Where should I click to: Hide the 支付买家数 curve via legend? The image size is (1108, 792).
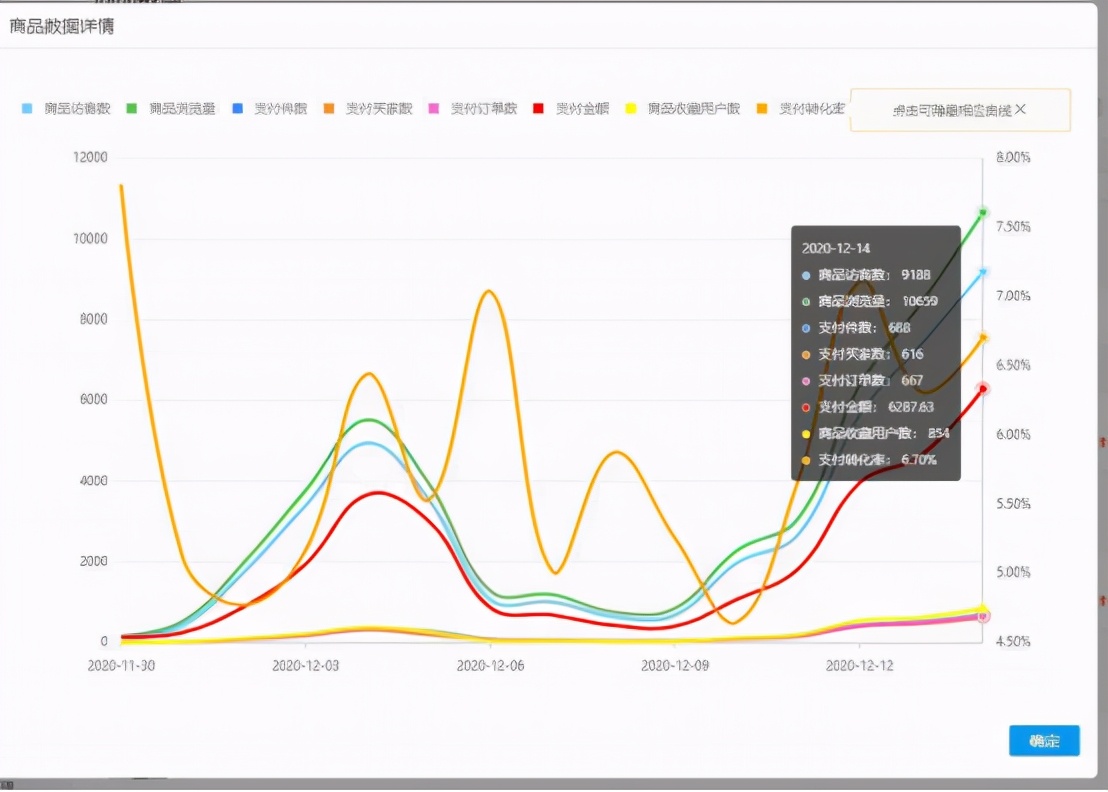tap(368, 109)
